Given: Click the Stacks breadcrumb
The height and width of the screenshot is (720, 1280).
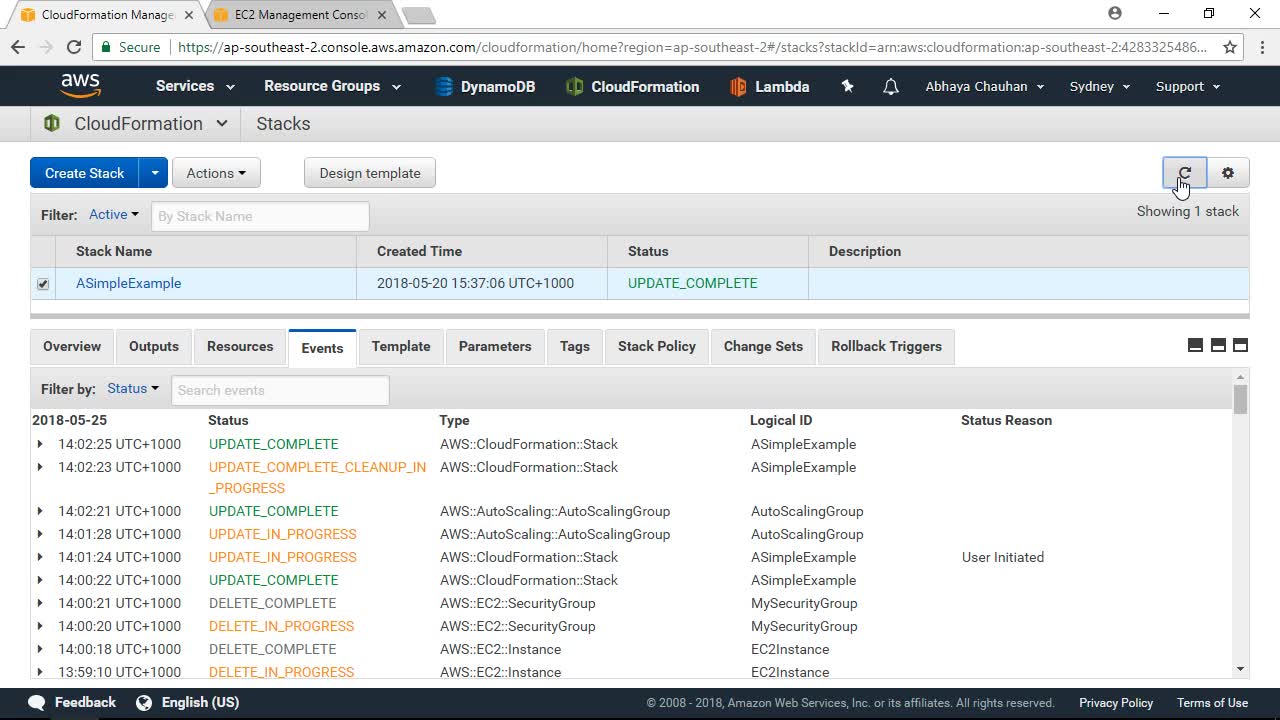Looking at the screenshot, I should click(283, 124).
